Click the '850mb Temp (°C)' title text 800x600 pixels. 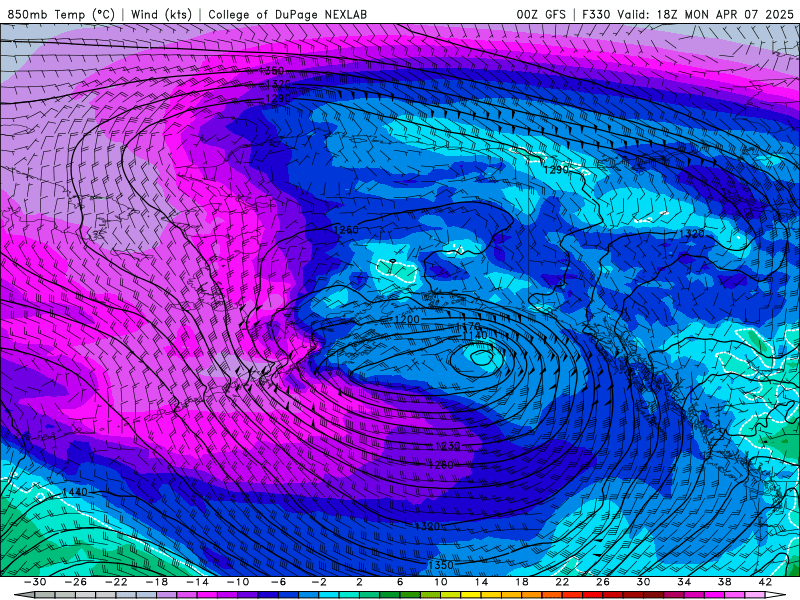point(61,14)
